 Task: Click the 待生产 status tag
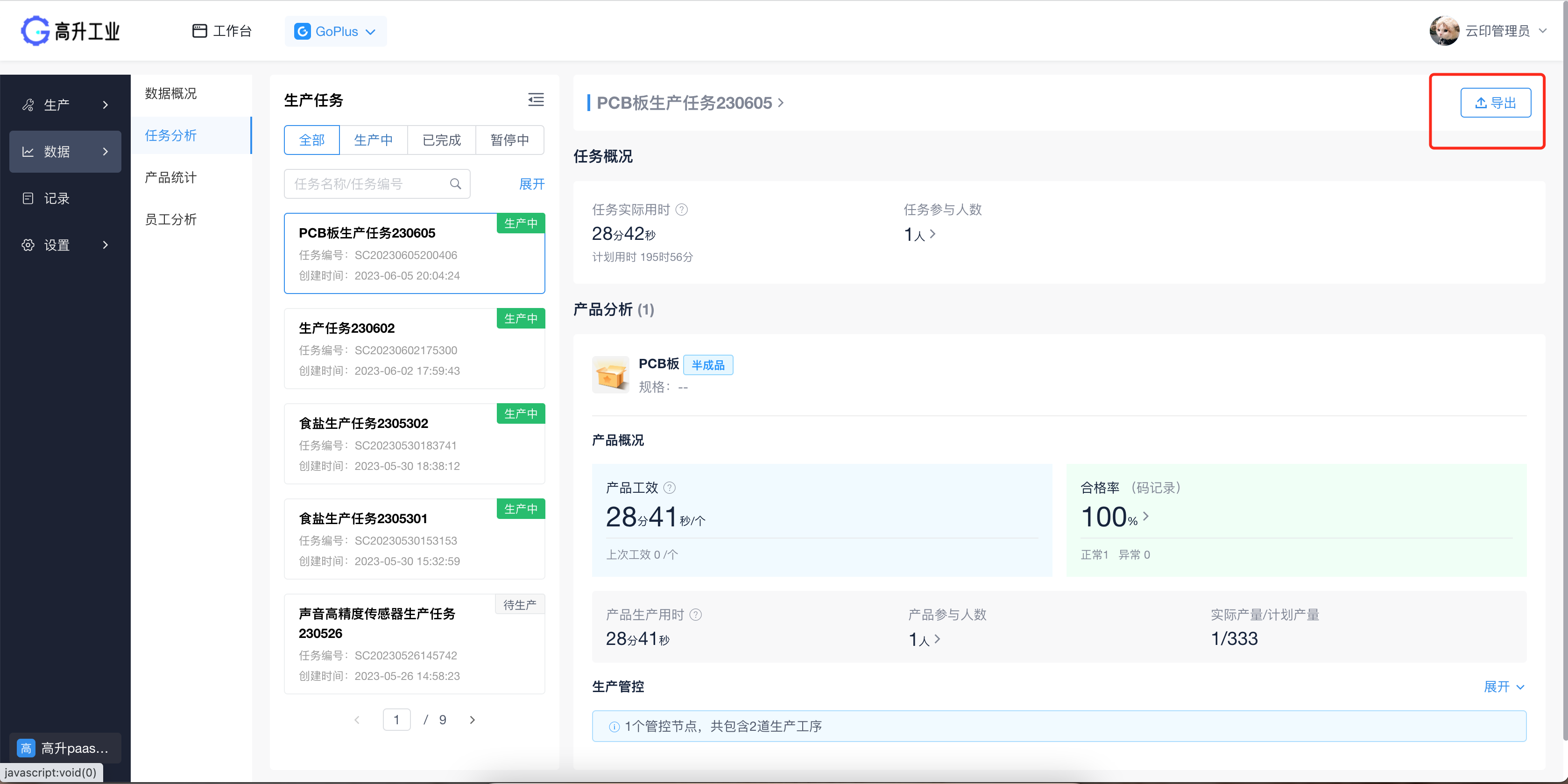(x=519, y=605)
